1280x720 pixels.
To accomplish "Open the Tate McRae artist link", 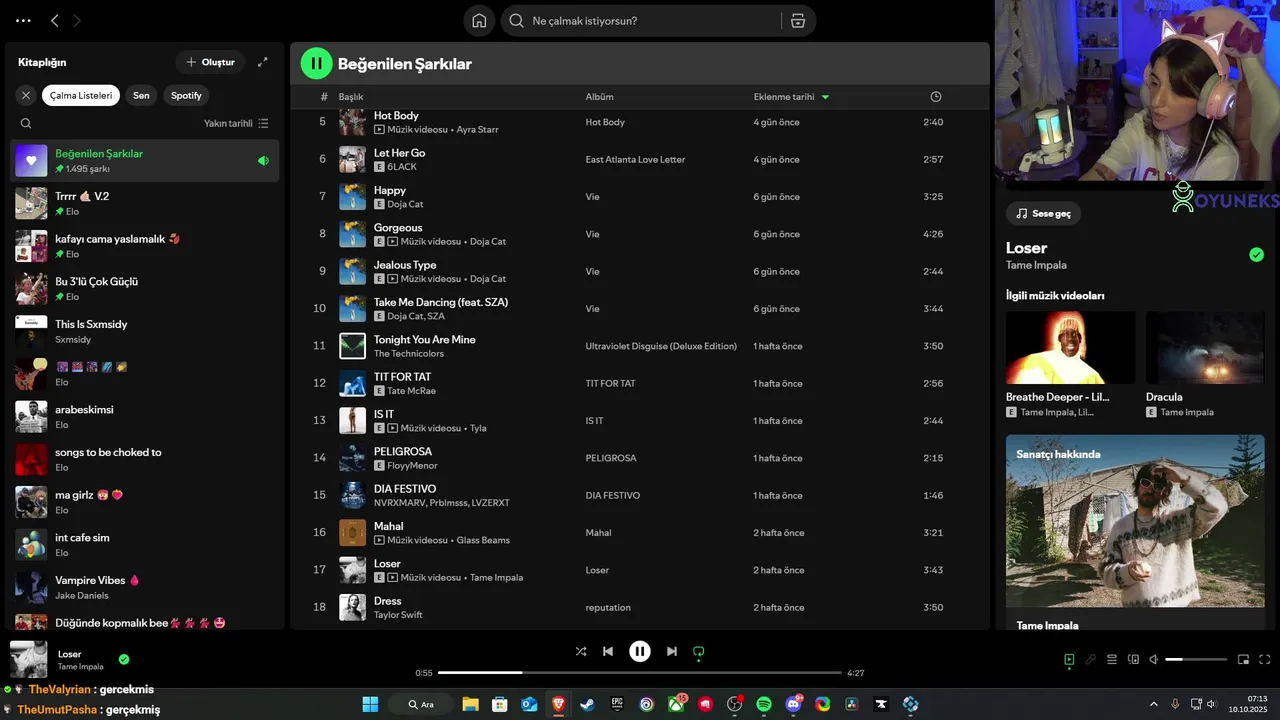I will pyautogui.click(x=411, y=391).
